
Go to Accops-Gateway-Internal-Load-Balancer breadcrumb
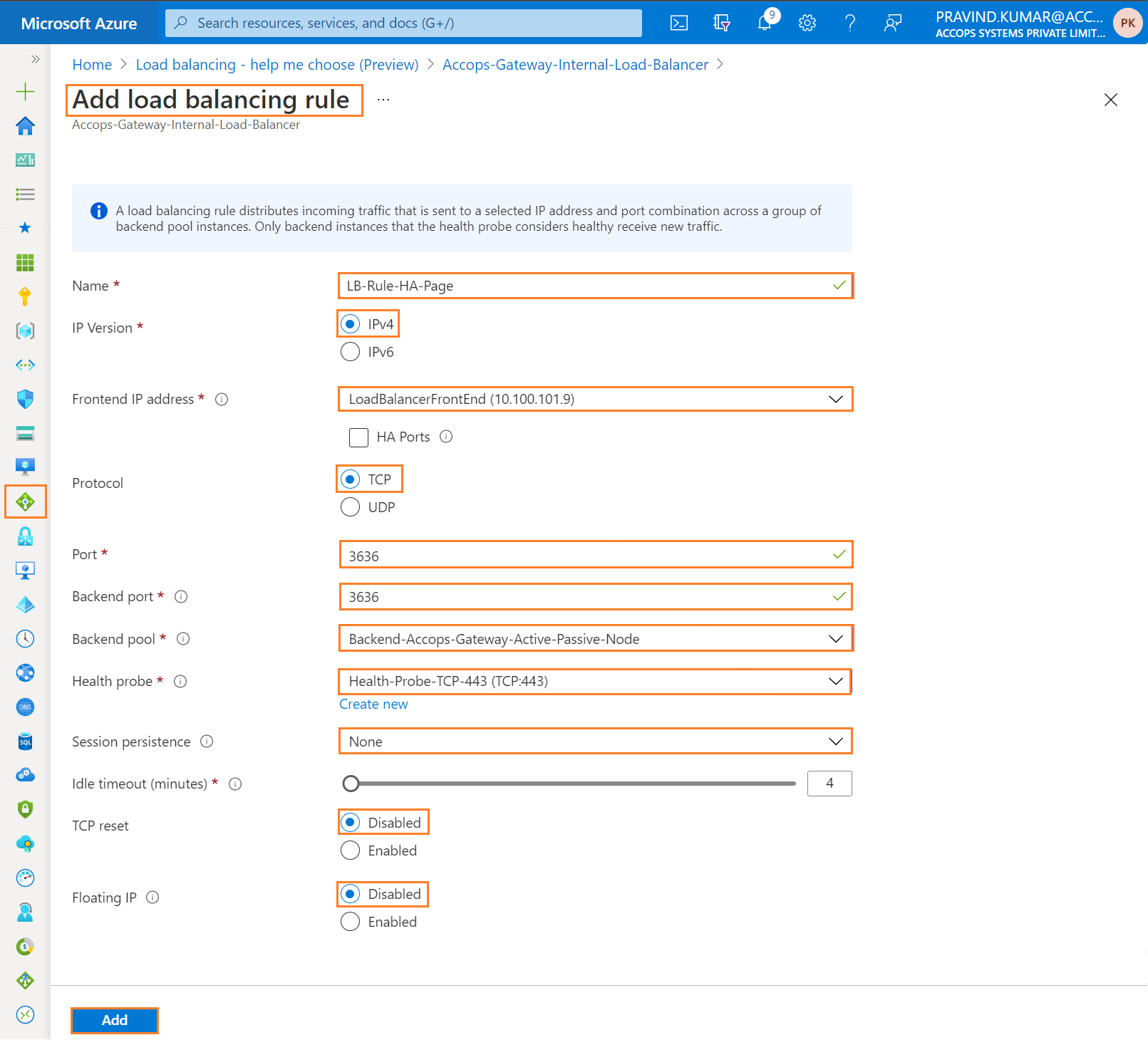click(x=575, y=65)
